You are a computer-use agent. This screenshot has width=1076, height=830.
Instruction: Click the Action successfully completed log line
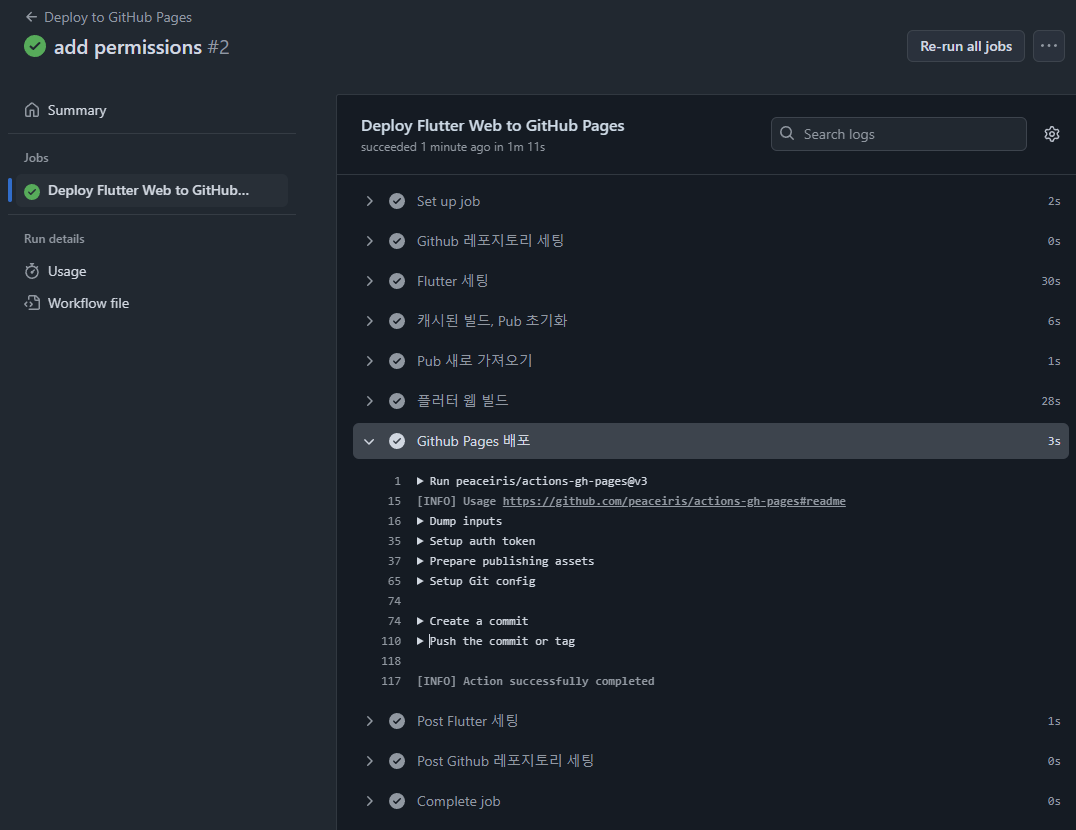point(535,681)
